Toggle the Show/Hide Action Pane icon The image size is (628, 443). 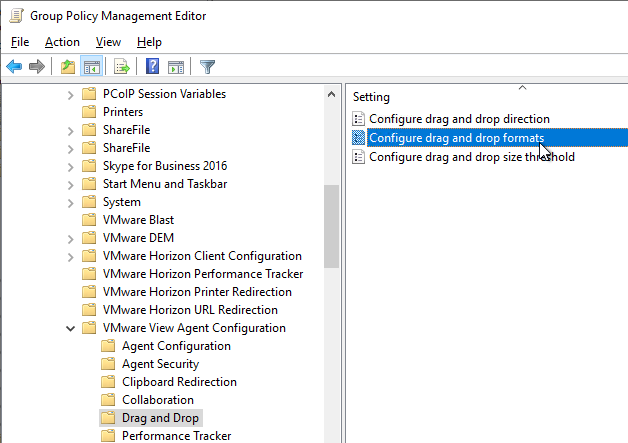pos(176,67)
